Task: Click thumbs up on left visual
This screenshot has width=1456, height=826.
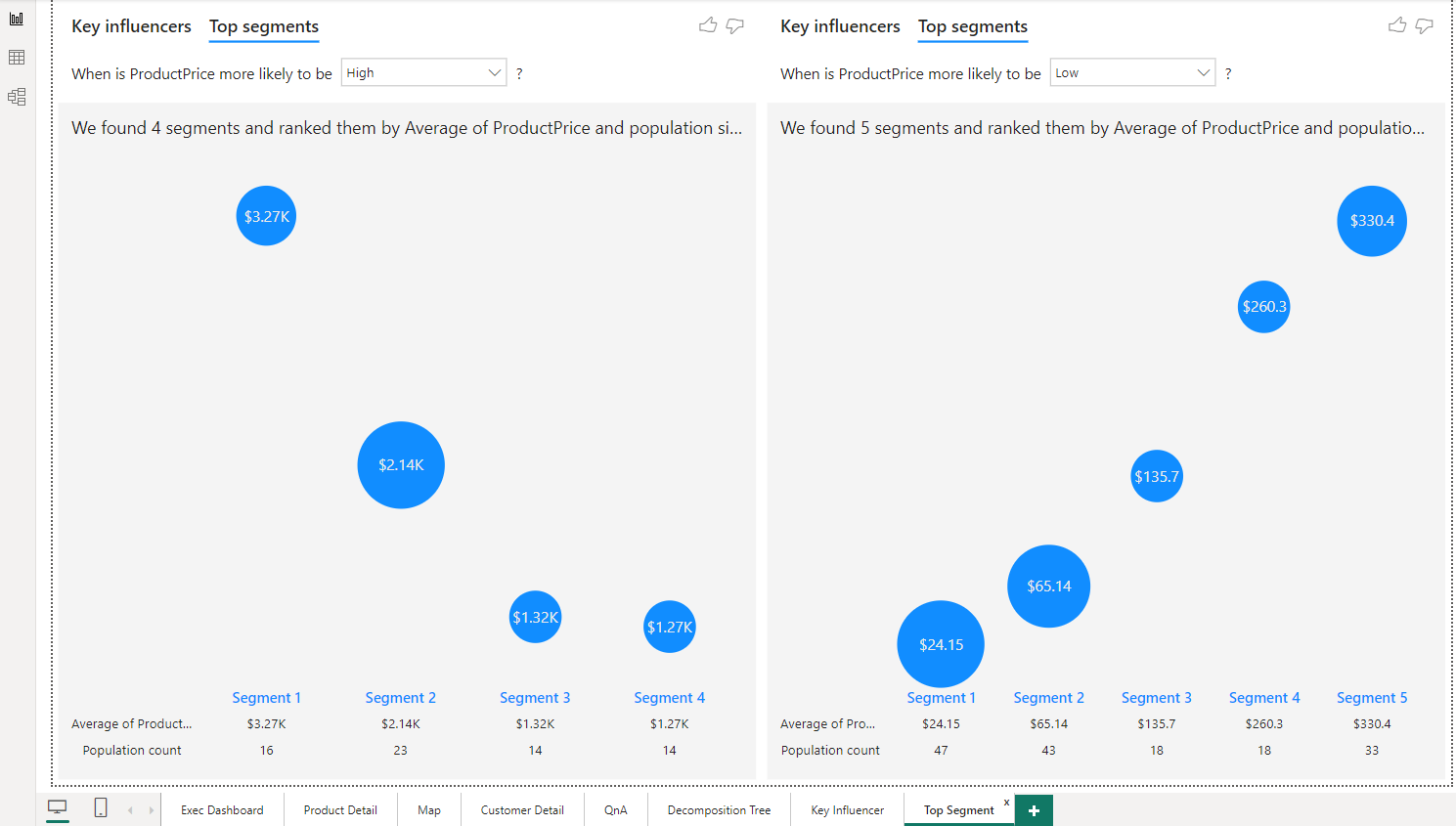Action: 708,25
